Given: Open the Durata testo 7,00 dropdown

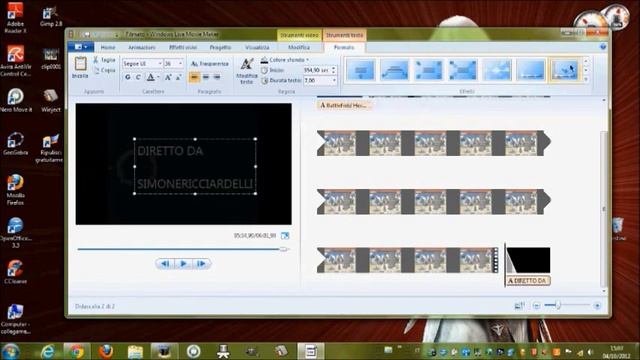Looking at the screenshot, I should [334, 81].
